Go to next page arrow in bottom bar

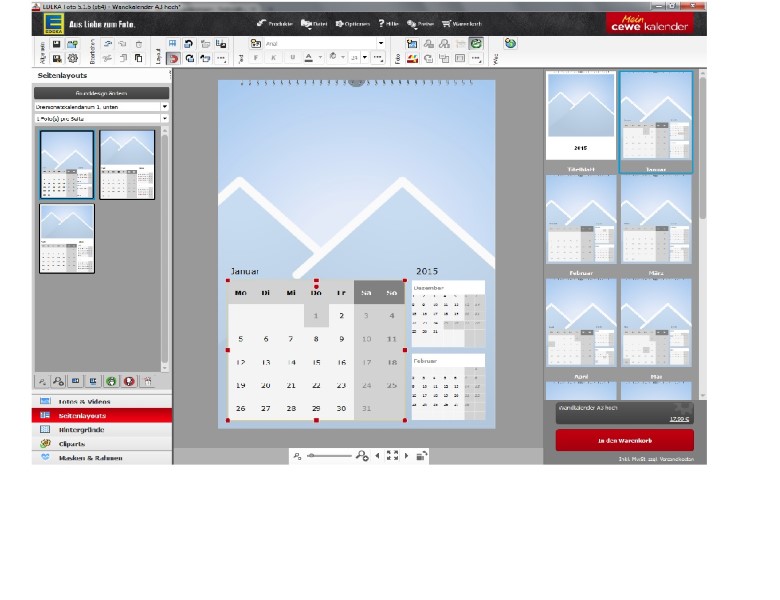(406, 456)
